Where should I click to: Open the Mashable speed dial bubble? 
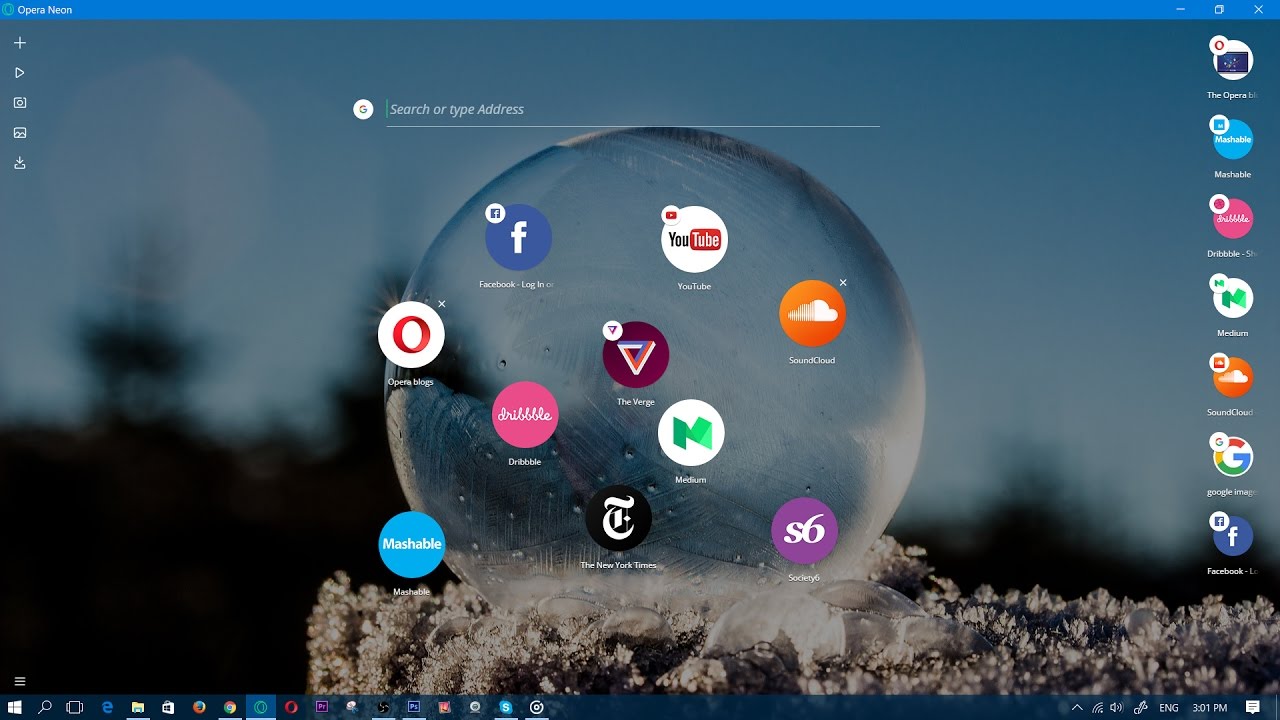[411, 545]
